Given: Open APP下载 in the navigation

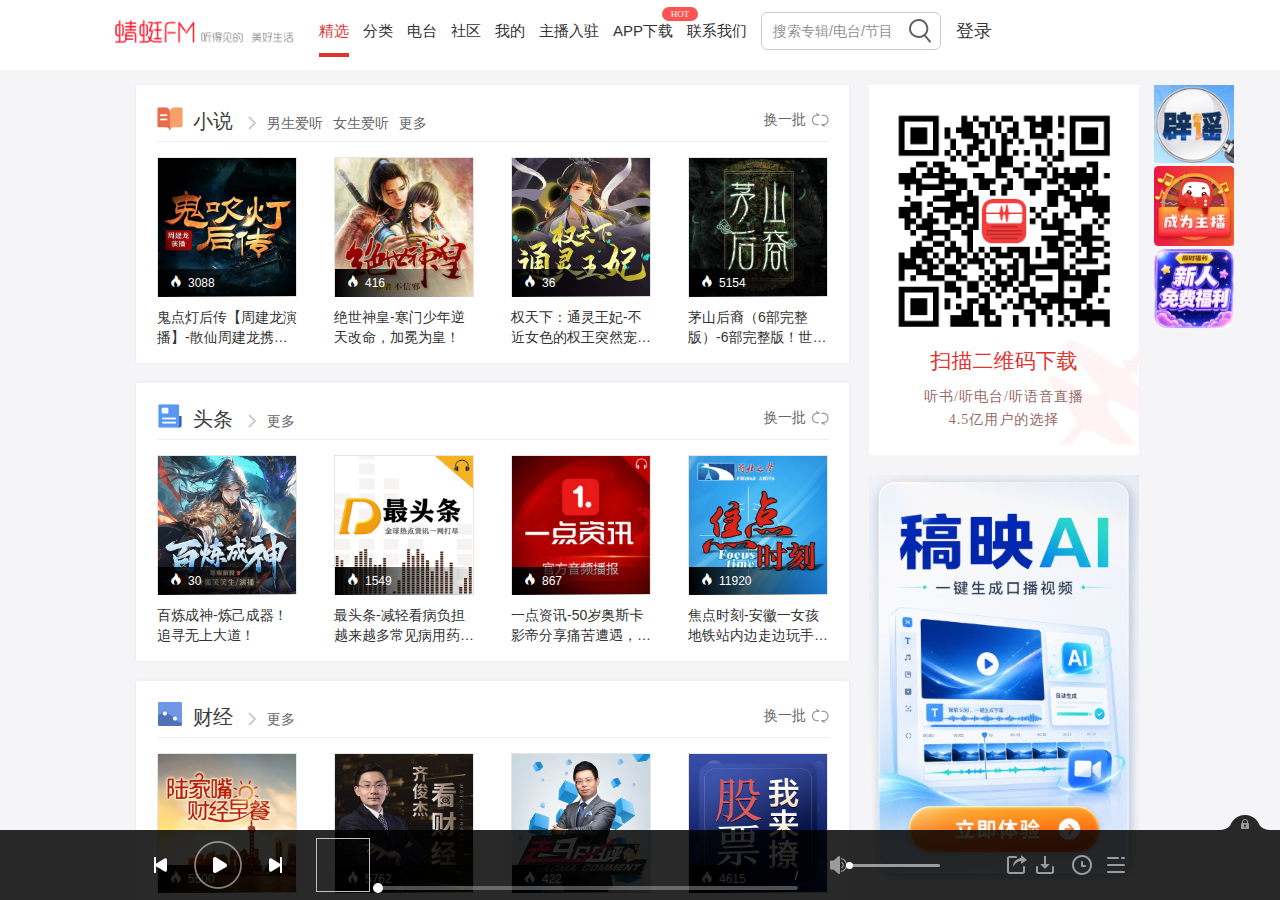Looking at the screenshot, I should point(643,31).
